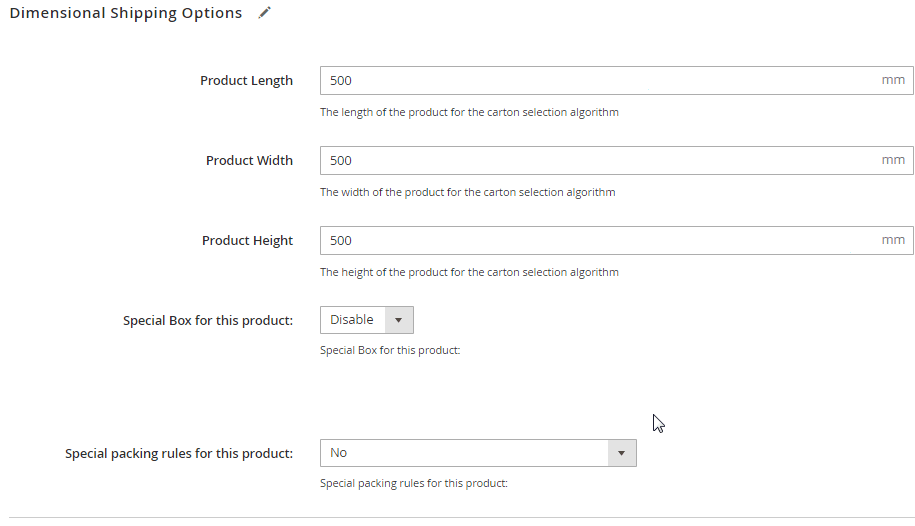The height and width of the screenshot is (526, 915).
Task: Click the 'Product Length' field label
Action: (246, 81)
